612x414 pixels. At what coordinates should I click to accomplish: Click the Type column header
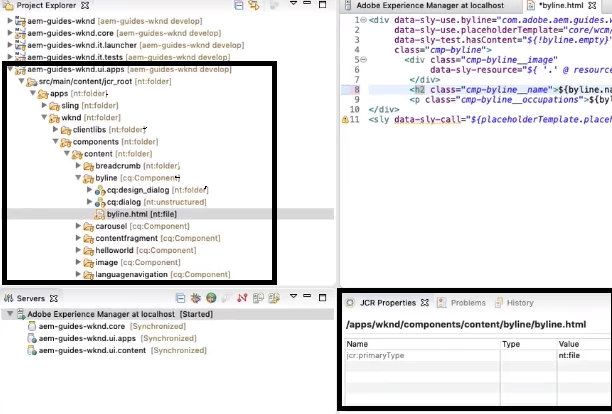[529, 344]
